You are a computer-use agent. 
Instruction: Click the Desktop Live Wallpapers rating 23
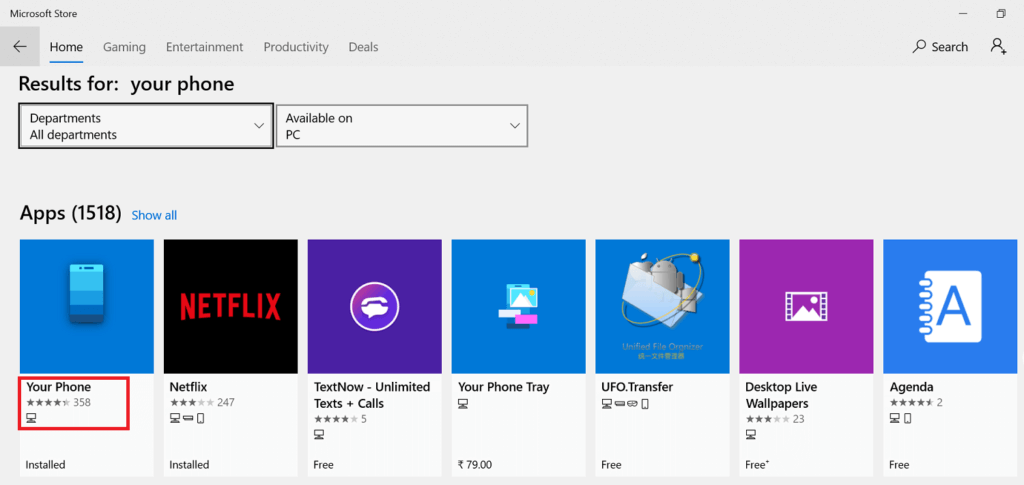[x=775, y=419]
